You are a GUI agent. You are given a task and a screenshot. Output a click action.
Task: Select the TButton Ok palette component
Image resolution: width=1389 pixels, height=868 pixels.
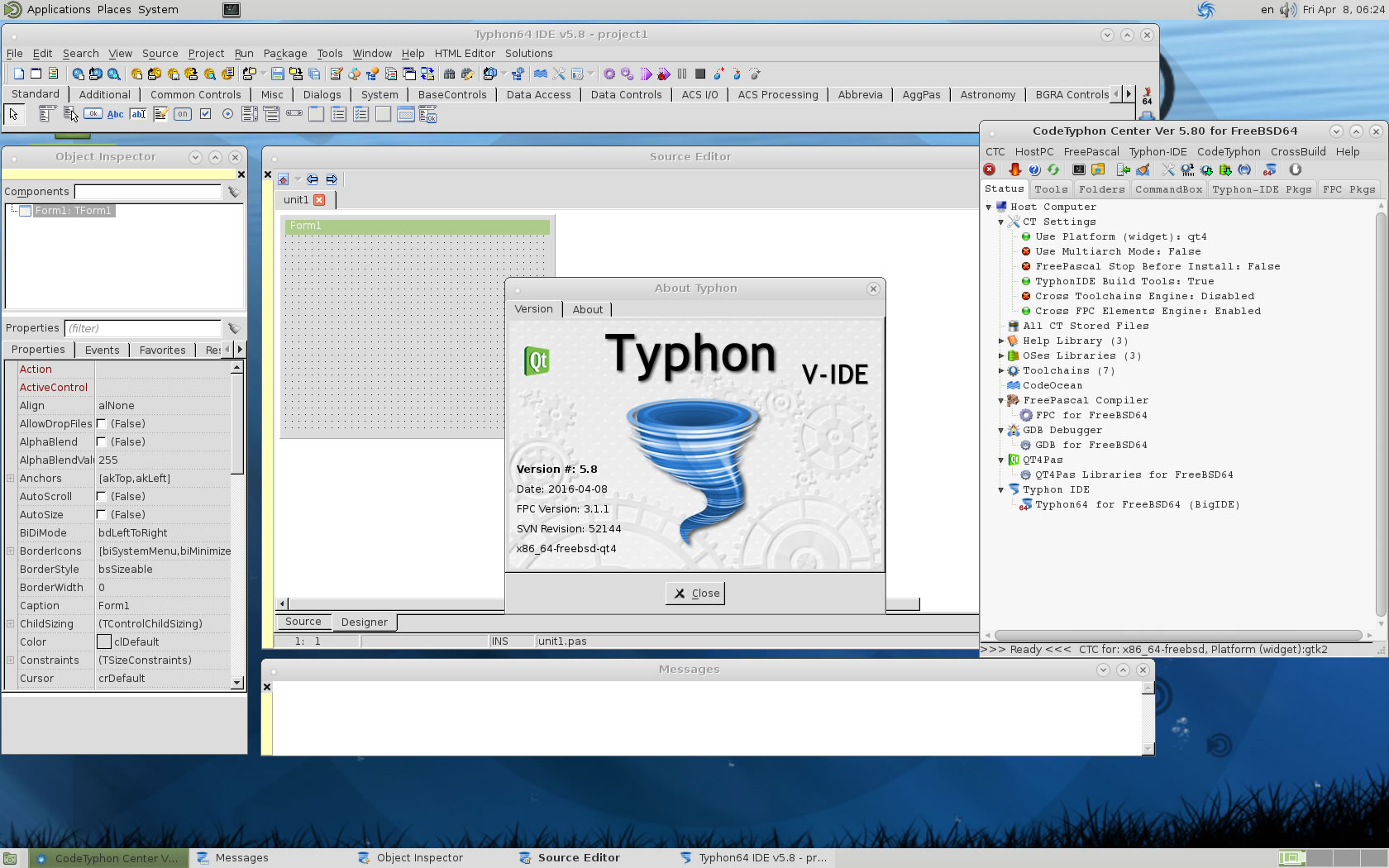(93, 114)
